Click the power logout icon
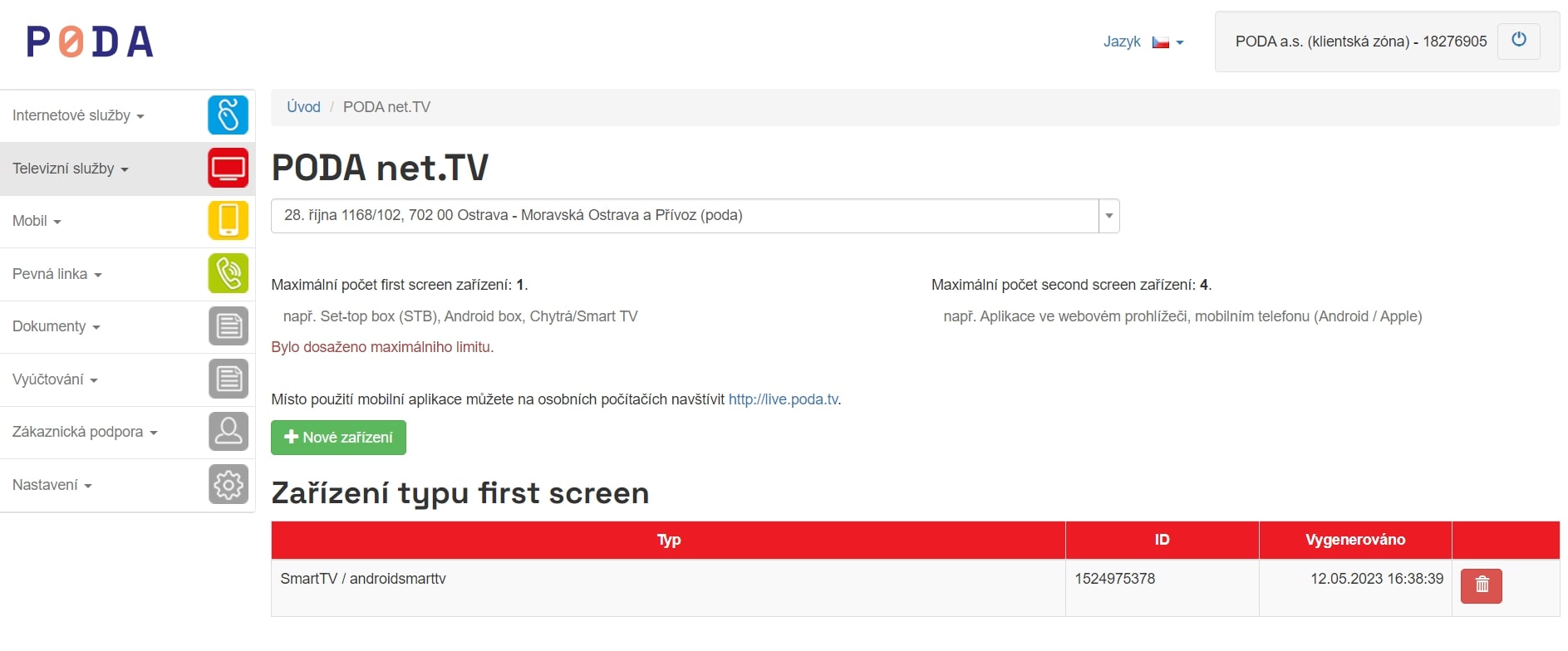The height and width of the screenshot is (651, 1568). pos(1518,41)
